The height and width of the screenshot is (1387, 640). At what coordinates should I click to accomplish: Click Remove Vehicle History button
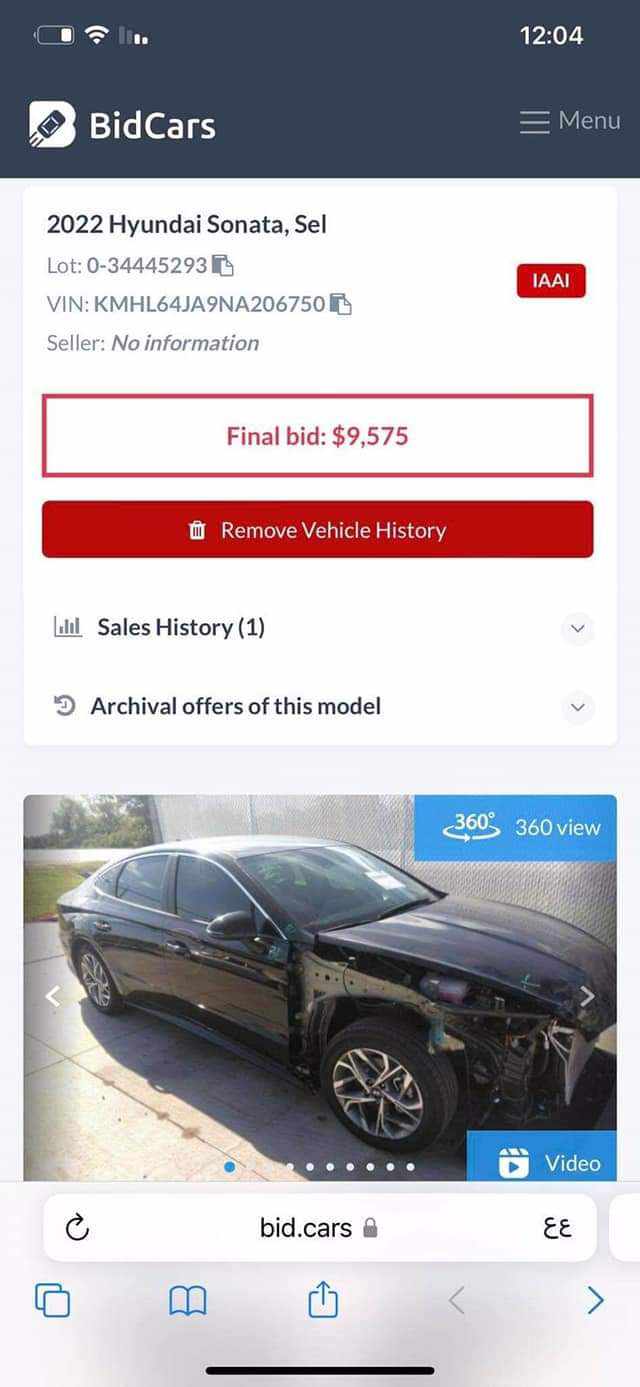[x=318, y=530]
